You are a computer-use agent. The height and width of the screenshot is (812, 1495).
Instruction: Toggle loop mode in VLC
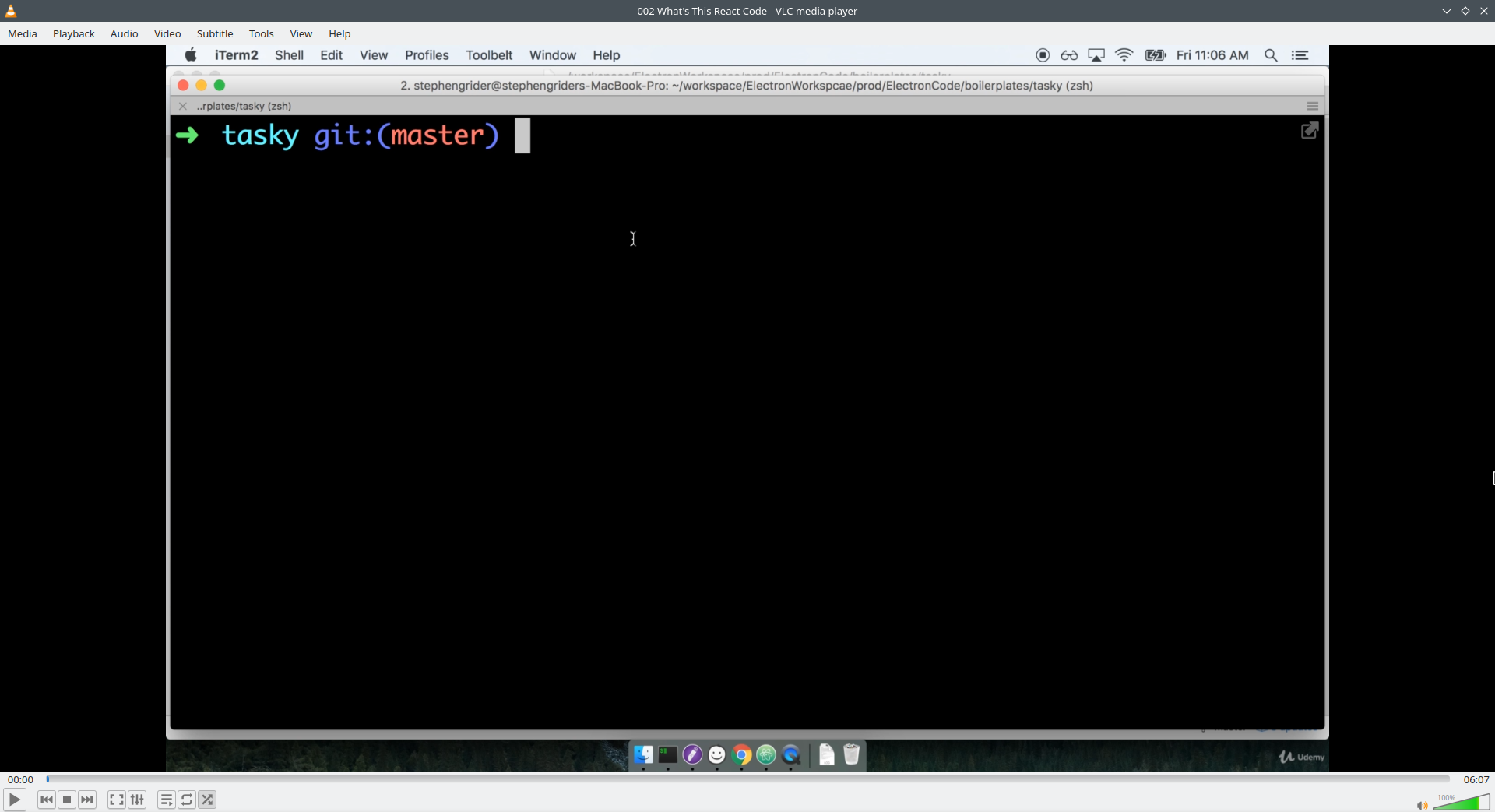tap(187, 800)
